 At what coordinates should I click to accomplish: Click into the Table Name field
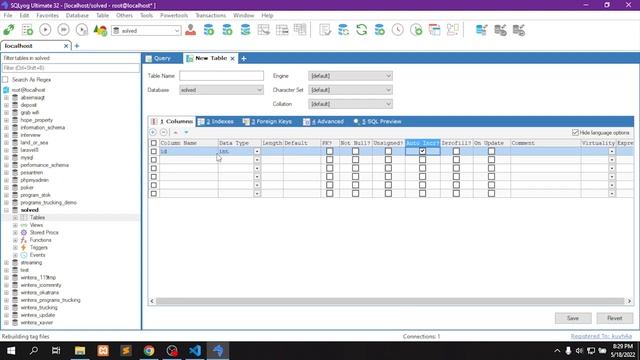222,76
